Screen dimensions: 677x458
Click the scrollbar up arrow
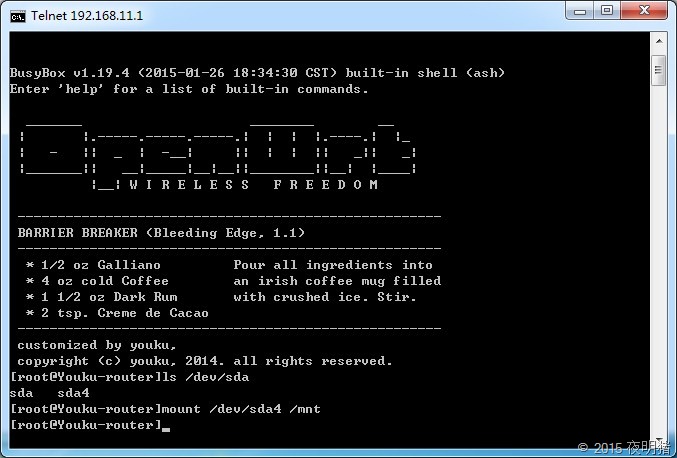(658, 41)
